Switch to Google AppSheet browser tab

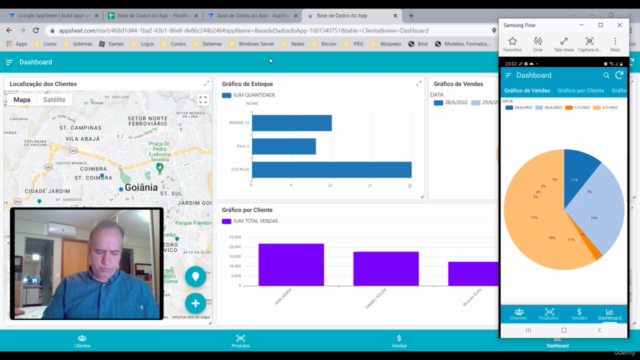53,16
